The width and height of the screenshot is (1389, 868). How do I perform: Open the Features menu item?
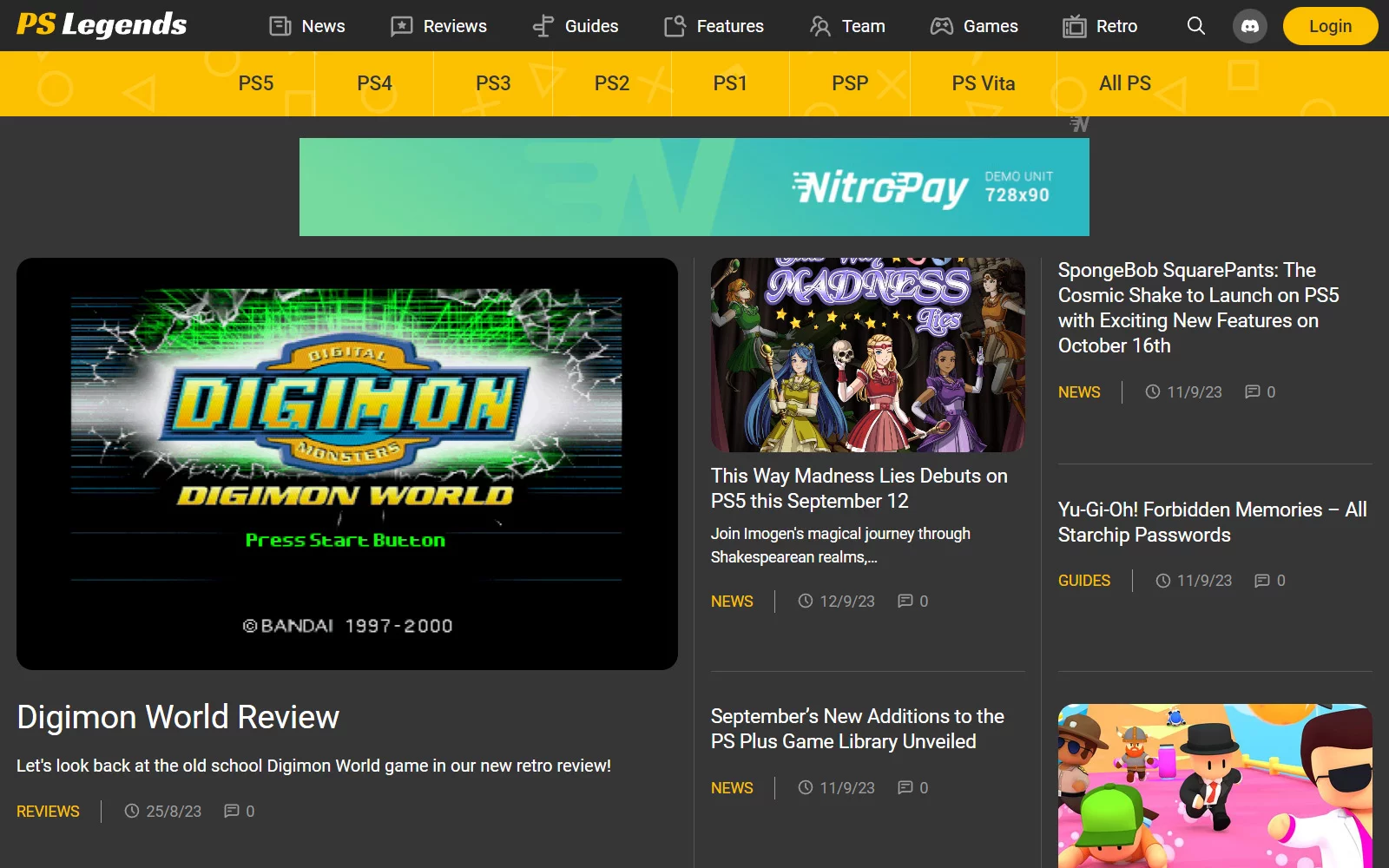tap(714, 26)
